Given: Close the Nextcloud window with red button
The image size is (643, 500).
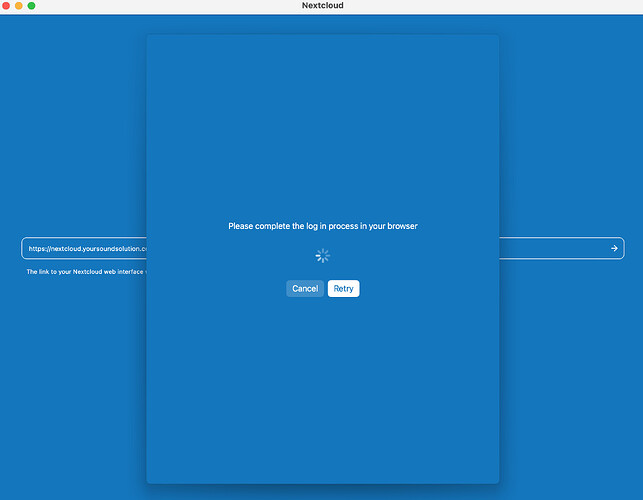Looking at the screenshot, I should [x=6, y=6].
